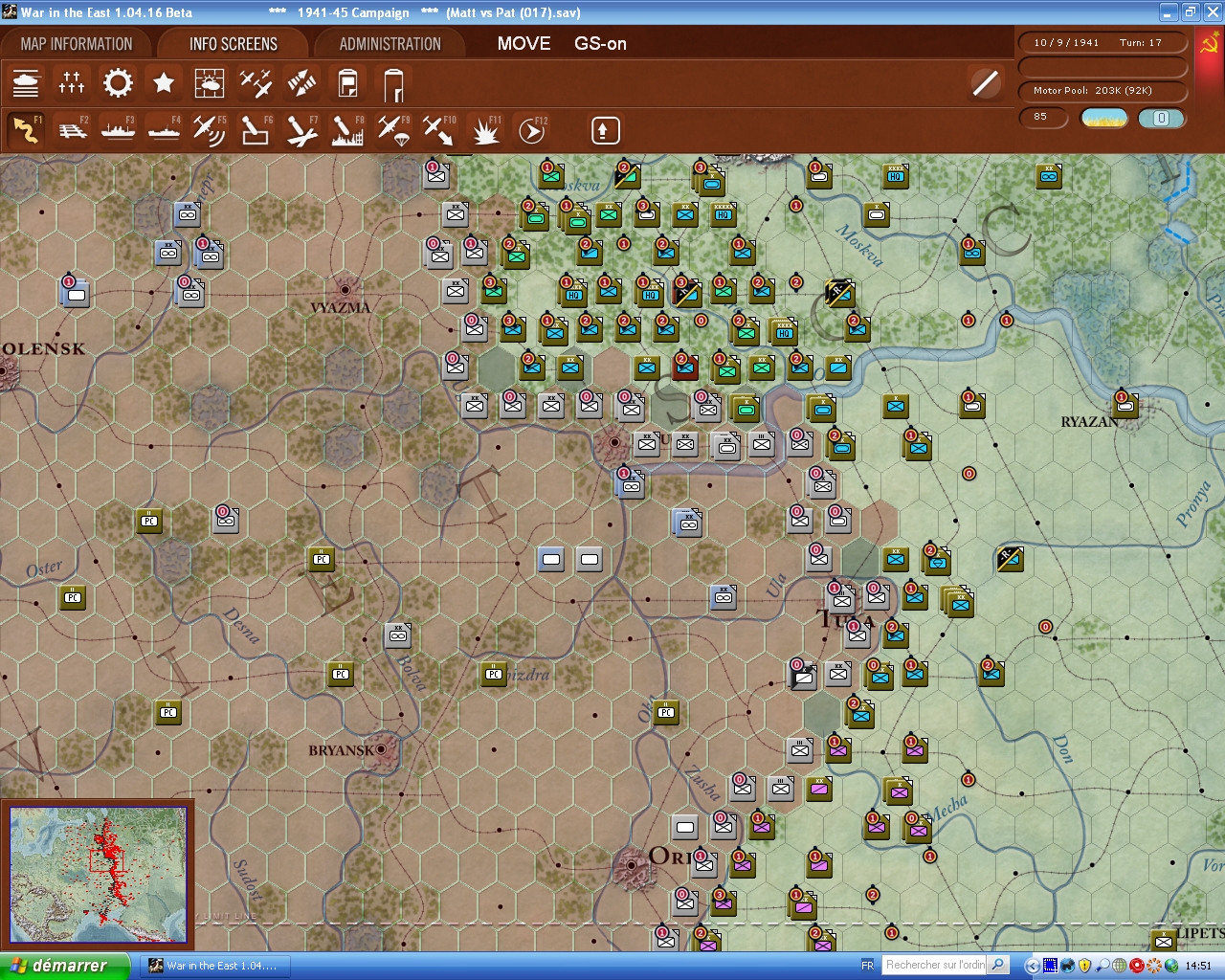Click the up-arrow box toolbar icon
This screenshot has height=980, width=1225.
[x=605, y=130]
